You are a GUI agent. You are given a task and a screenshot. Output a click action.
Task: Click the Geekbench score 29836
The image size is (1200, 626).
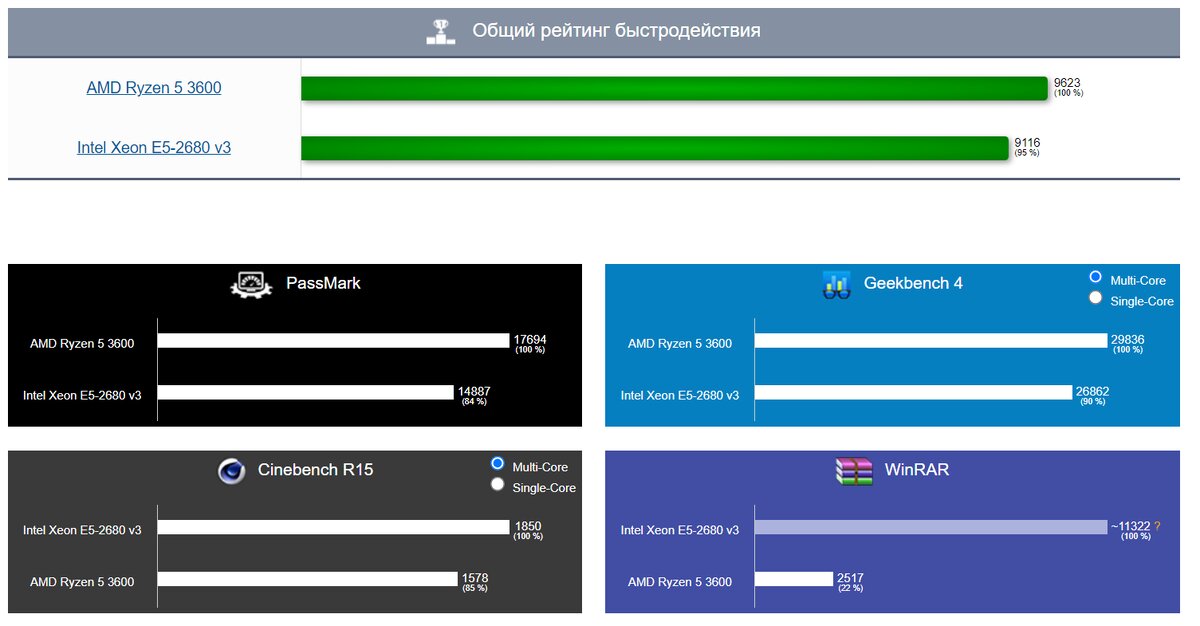pos(1127,340)
